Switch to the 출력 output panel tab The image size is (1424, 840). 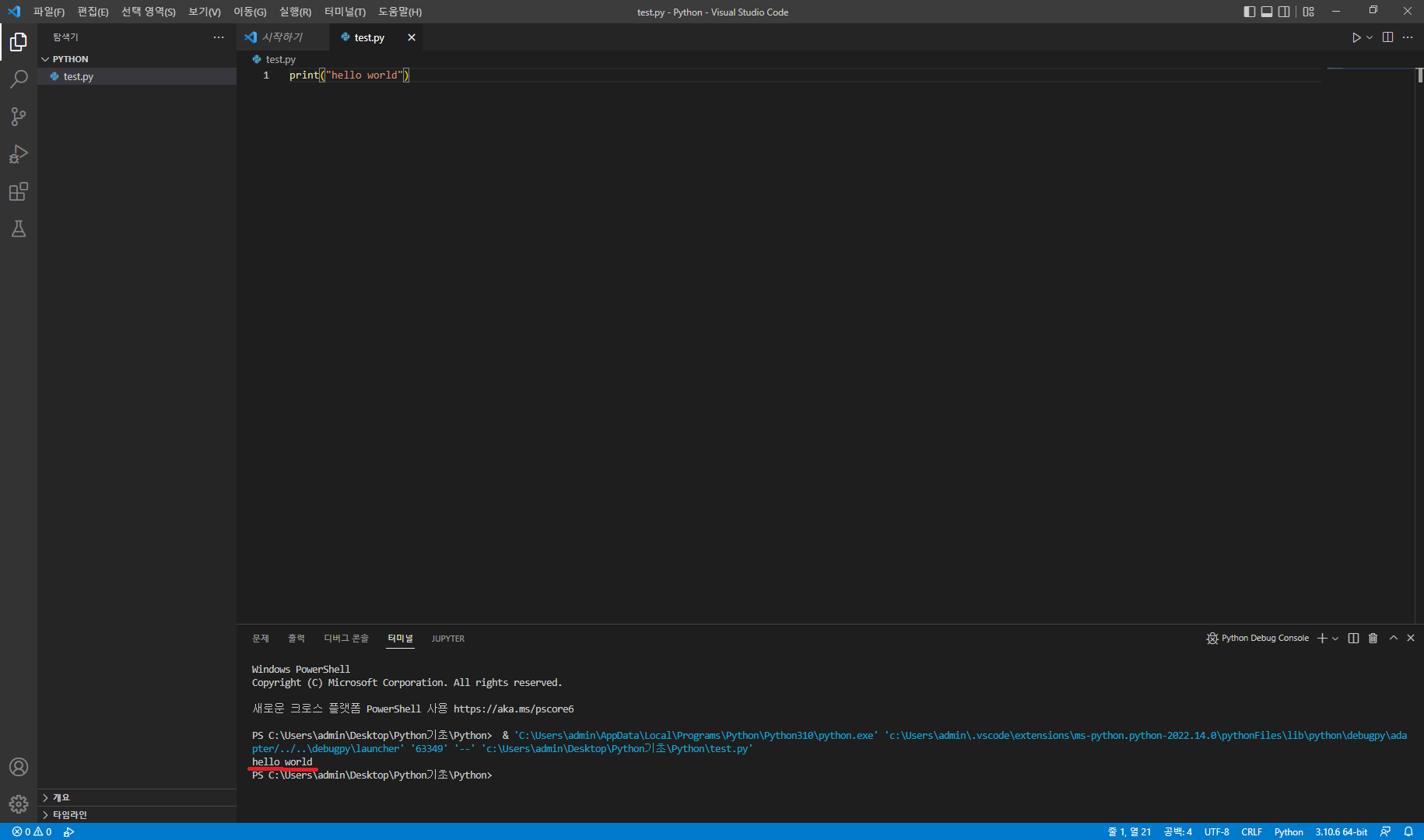296,639
